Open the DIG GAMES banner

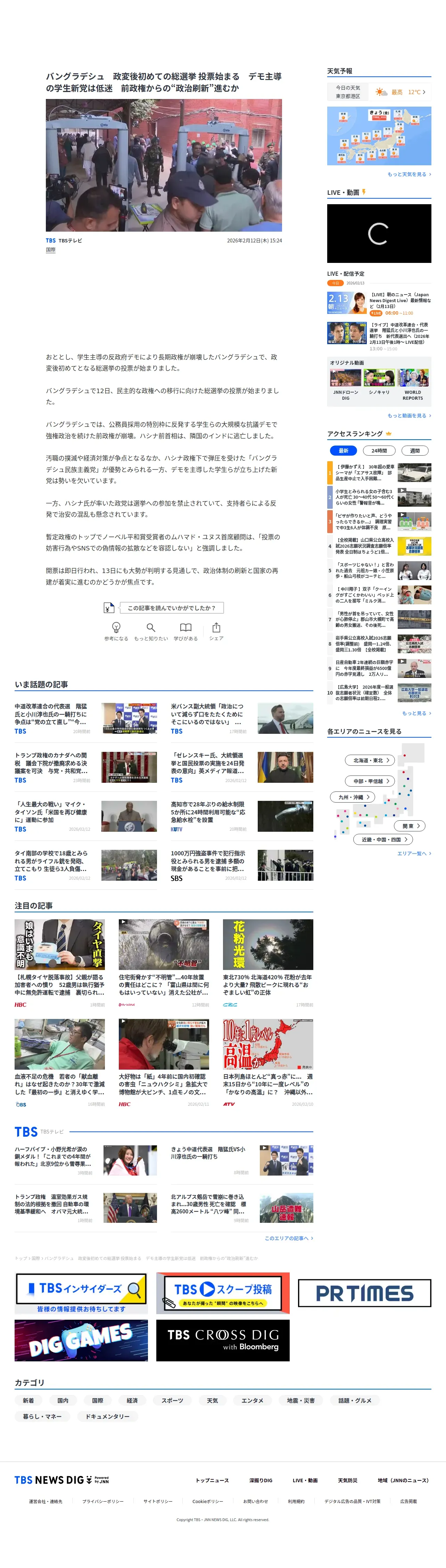click(81, 1340)
